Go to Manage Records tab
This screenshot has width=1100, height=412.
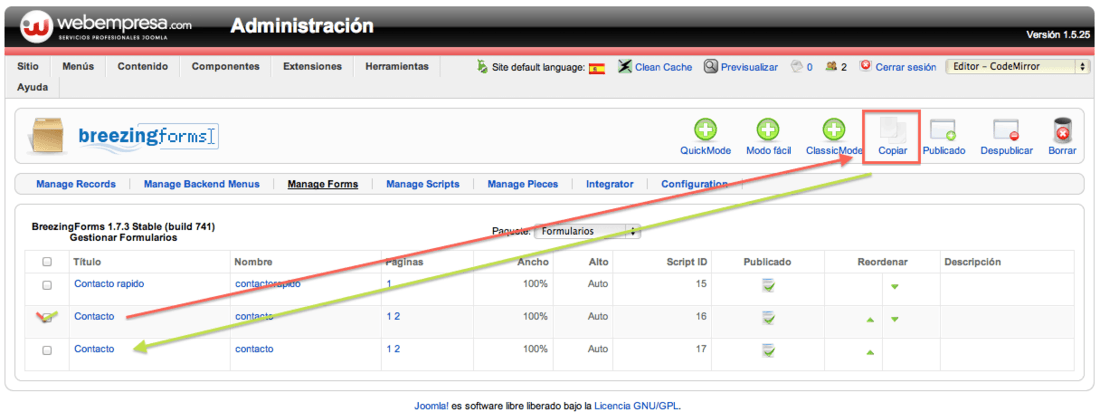pos(75,184)
